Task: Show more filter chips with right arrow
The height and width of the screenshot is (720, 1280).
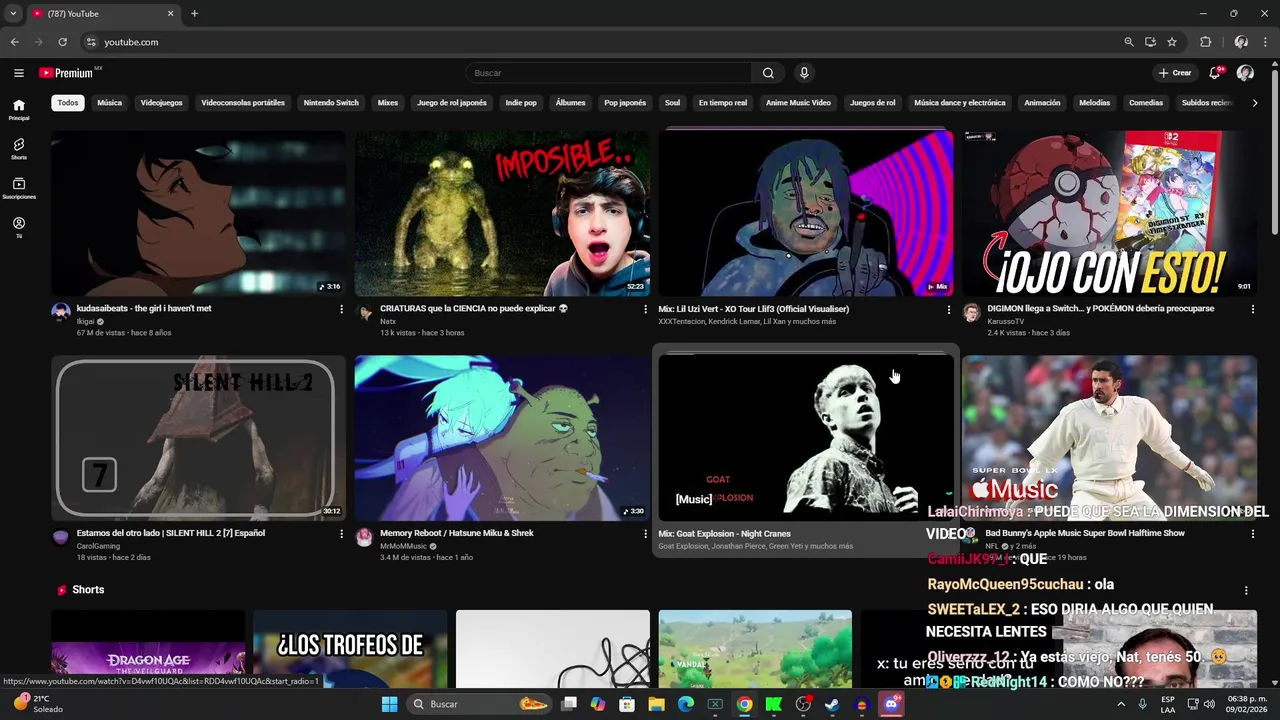Action: click(x=1255, y=103)
